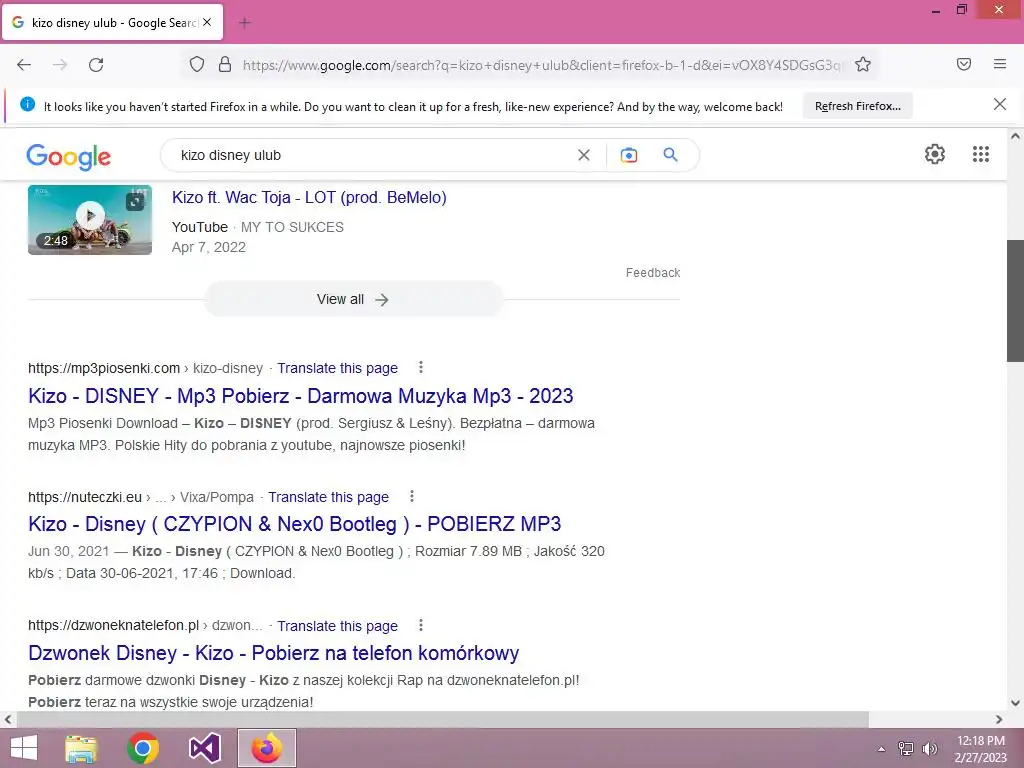
Task: Translate the nuteczki.eu result page
Action: (x=328, y=497)
